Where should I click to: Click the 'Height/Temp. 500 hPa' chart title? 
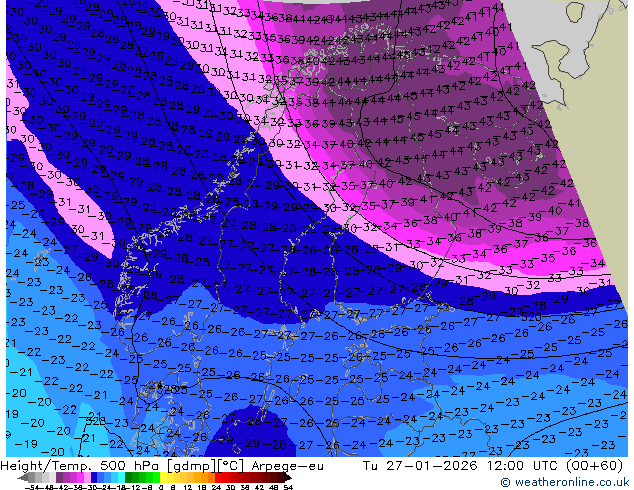click(80, 466)
